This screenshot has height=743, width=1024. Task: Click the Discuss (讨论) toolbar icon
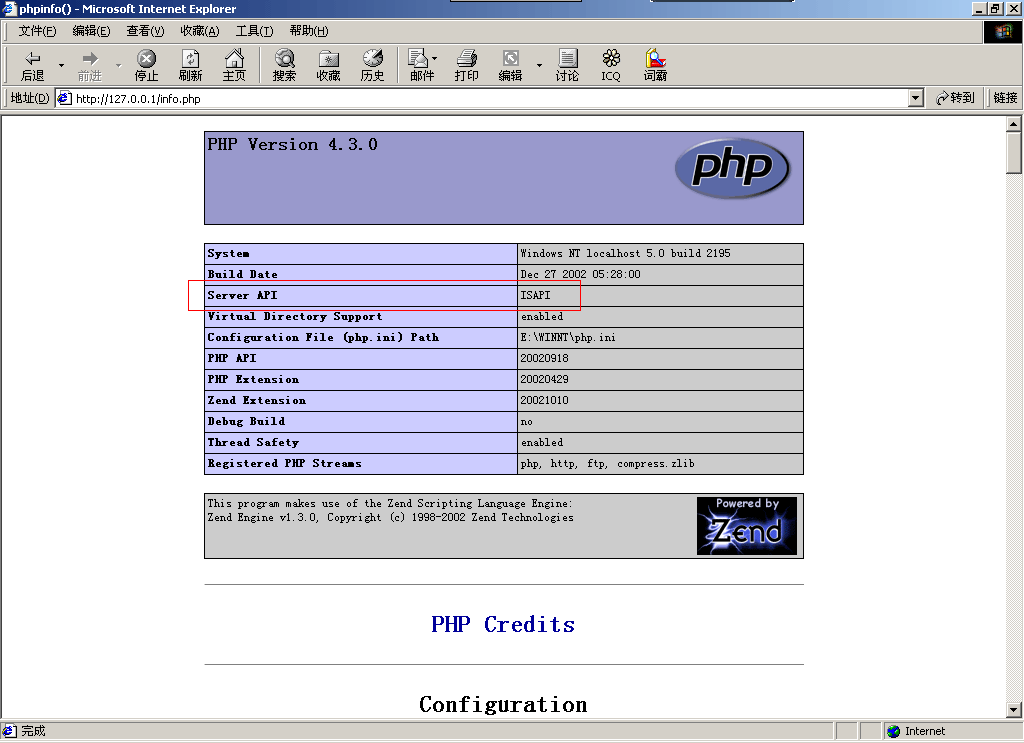pos(567,66)
